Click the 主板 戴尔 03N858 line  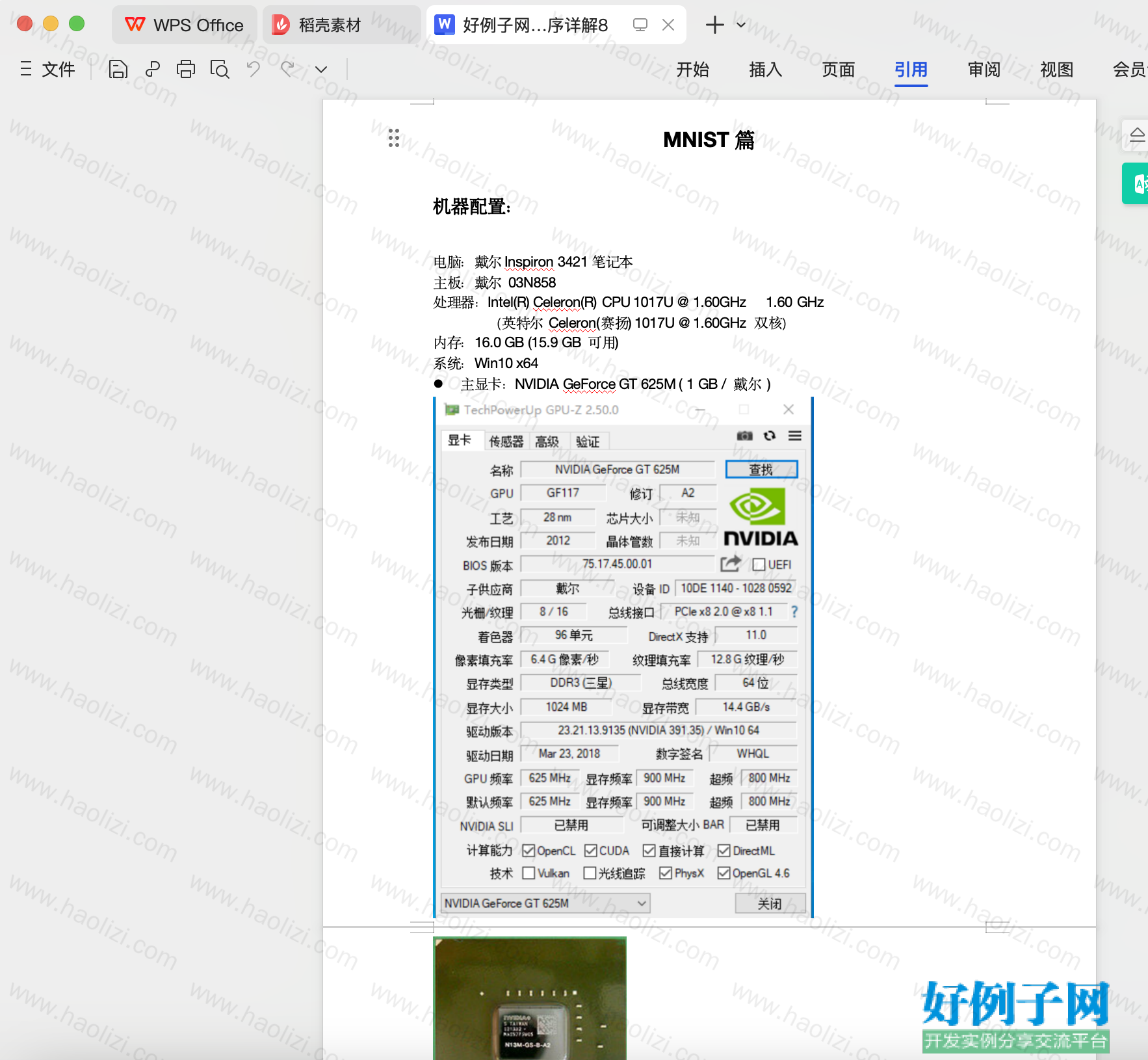(x=495, y=282)
